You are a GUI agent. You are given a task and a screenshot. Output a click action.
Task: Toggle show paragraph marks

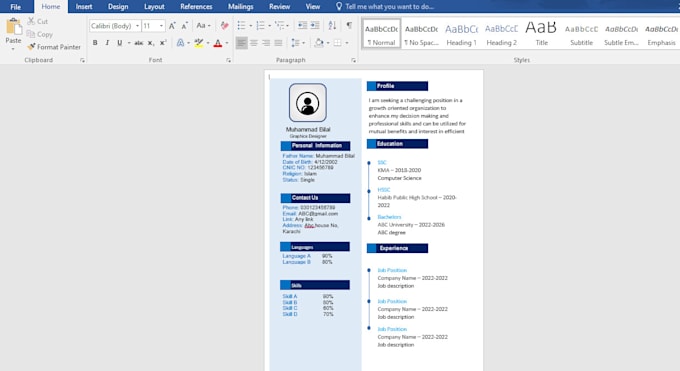point(349,26)
